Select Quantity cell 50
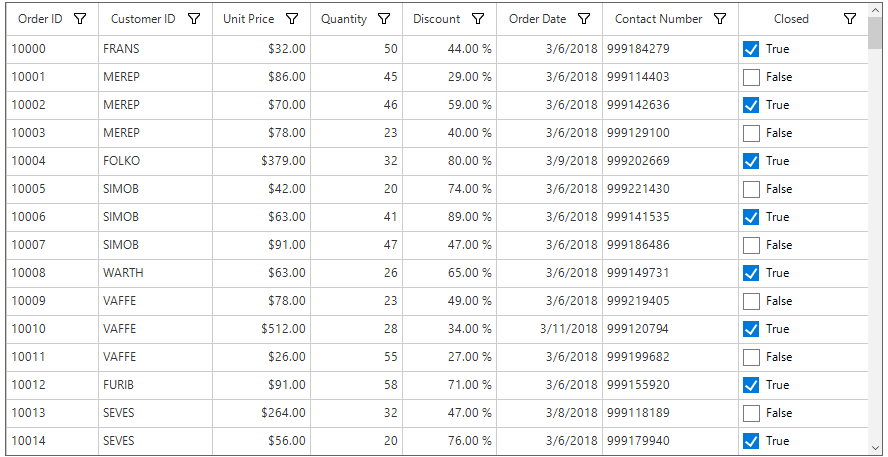Image resolution: width=888 pixels, height=457 pixels. [x=357, y=49]
